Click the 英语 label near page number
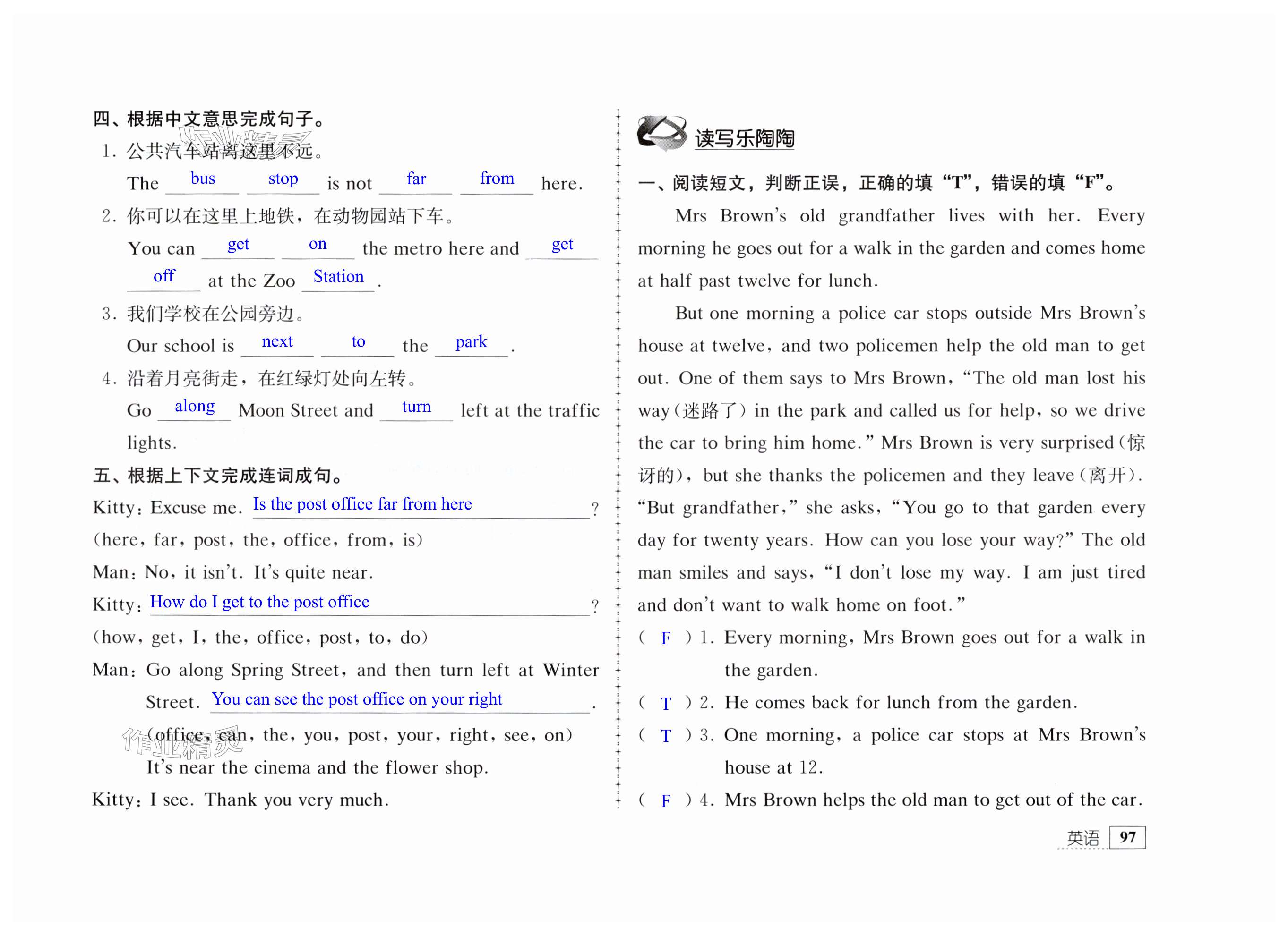Screen dimensions: 1288x936 pos(1082,838)
